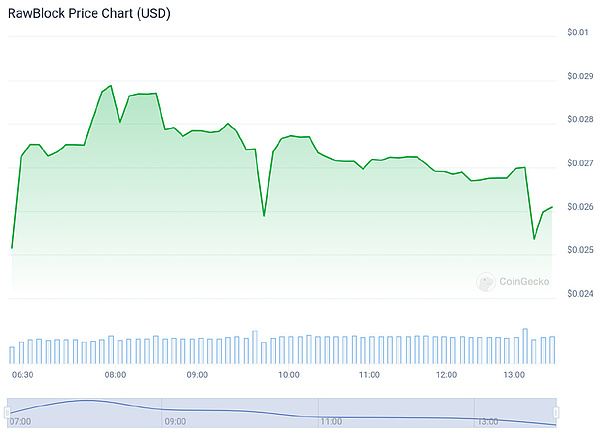
Task: Click the CoinGecko logo watermark
Action: point(514,283)
